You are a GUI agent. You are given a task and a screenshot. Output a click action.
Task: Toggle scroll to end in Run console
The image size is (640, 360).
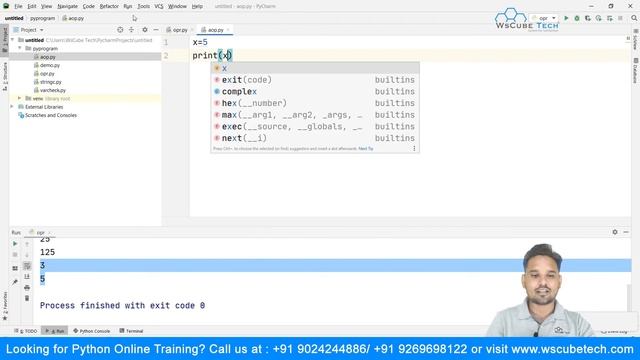point(27,277)
